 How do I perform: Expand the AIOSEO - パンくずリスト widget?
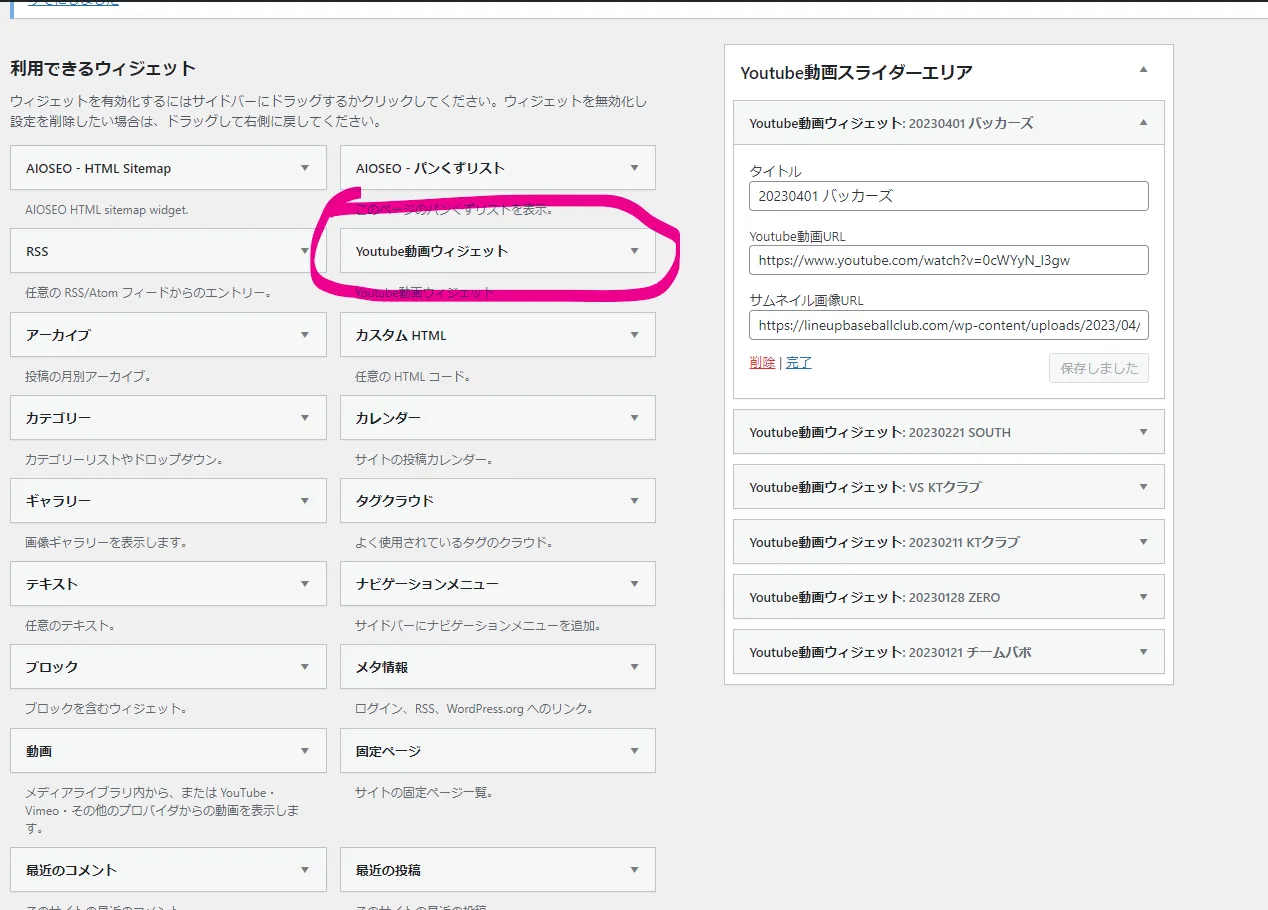tap(634, 168)
